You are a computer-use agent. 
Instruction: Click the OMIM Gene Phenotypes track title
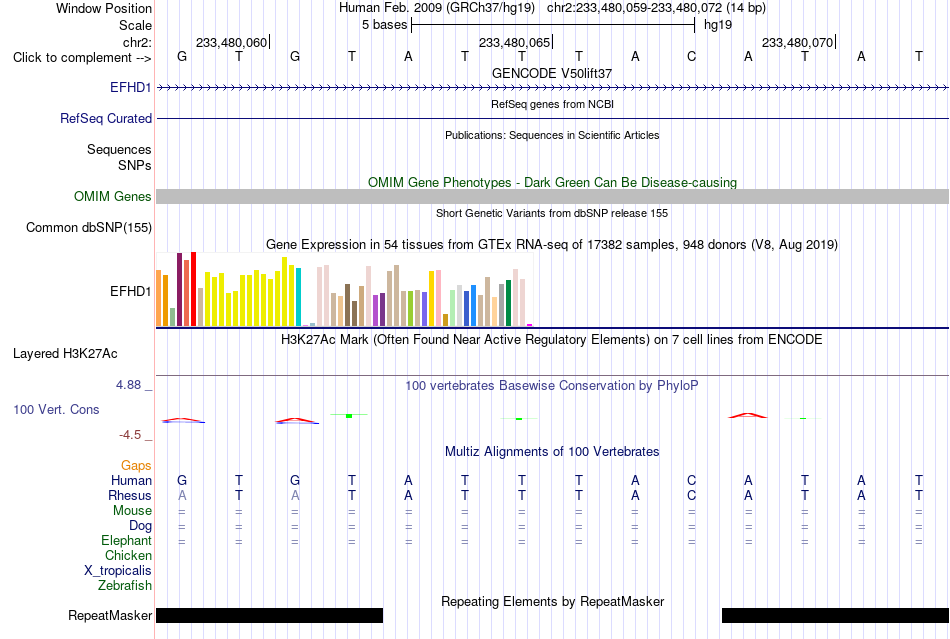tap(552, 182)
